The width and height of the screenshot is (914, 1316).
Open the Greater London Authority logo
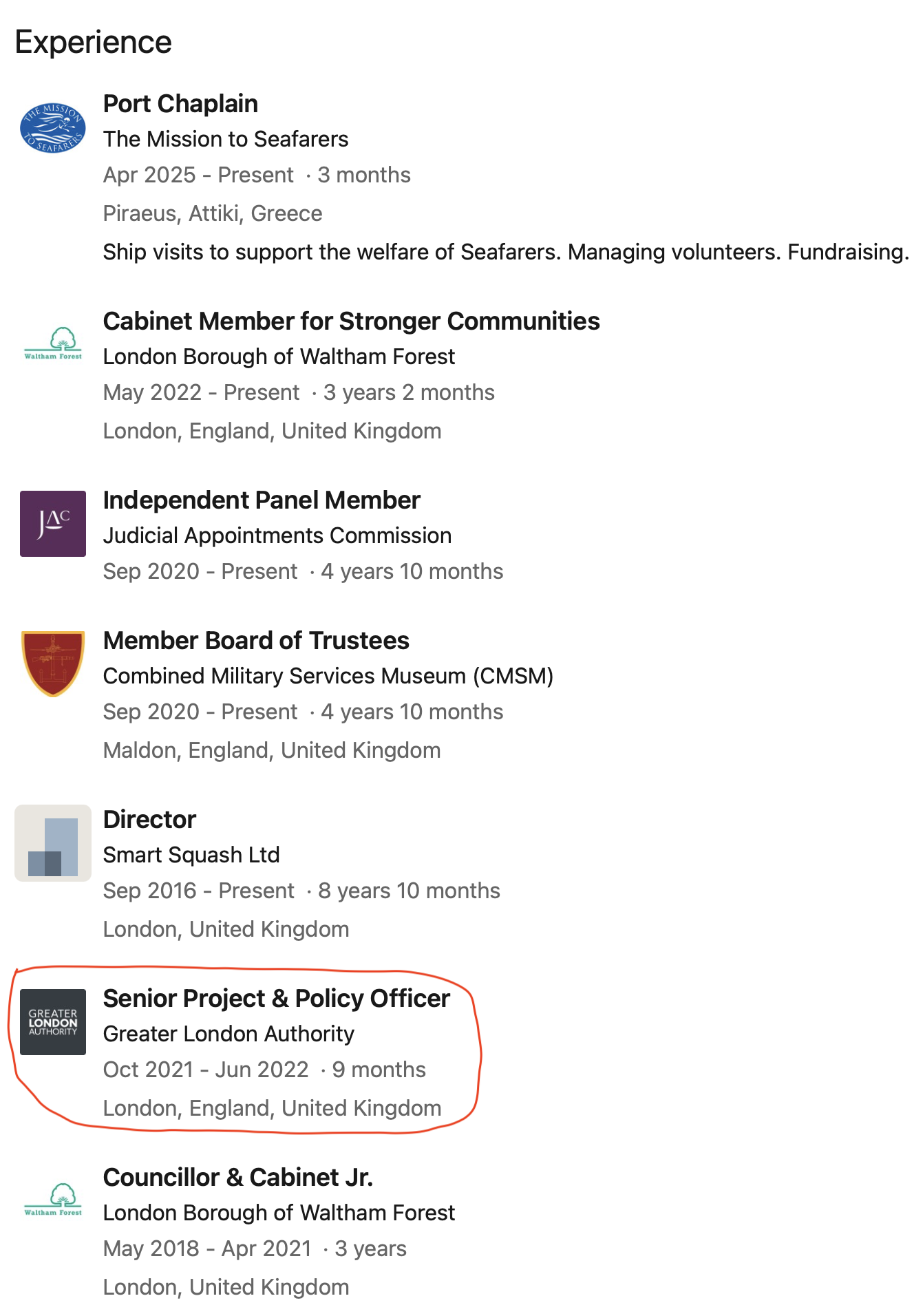pyautogui.click(x=53, y=1022)
